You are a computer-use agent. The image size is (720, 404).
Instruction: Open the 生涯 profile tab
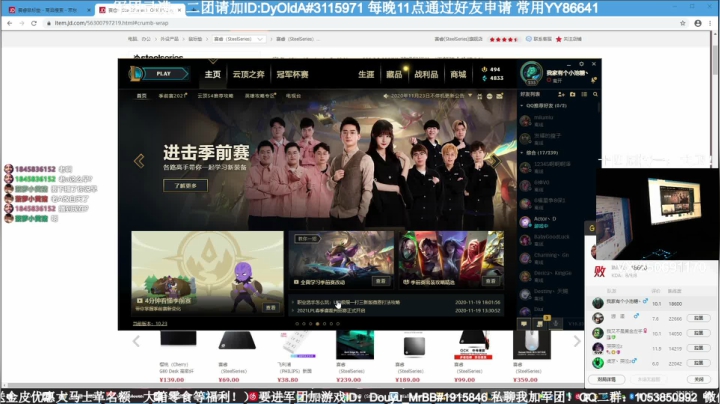click(x=366, y=74)
